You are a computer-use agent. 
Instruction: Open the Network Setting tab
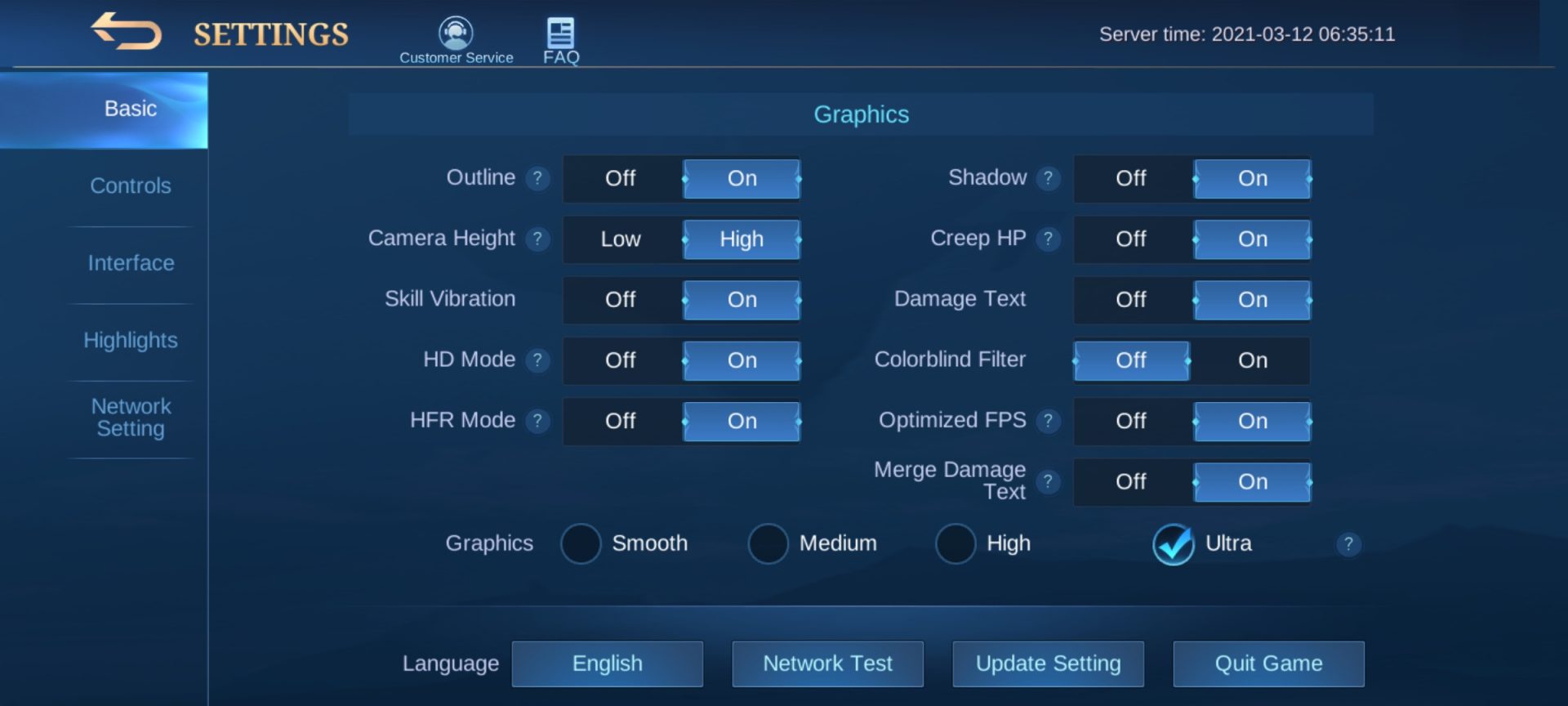[131, 418]
